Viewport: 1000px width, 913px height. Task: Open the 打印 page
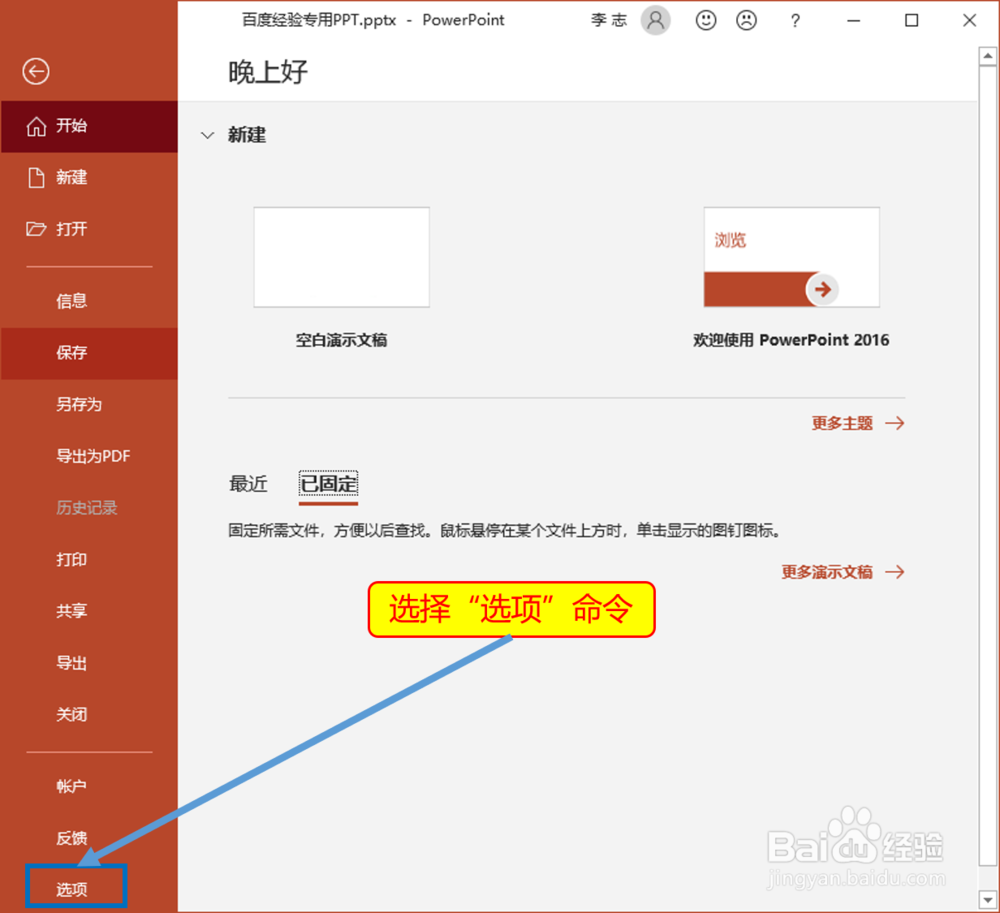tap(89, 560)
